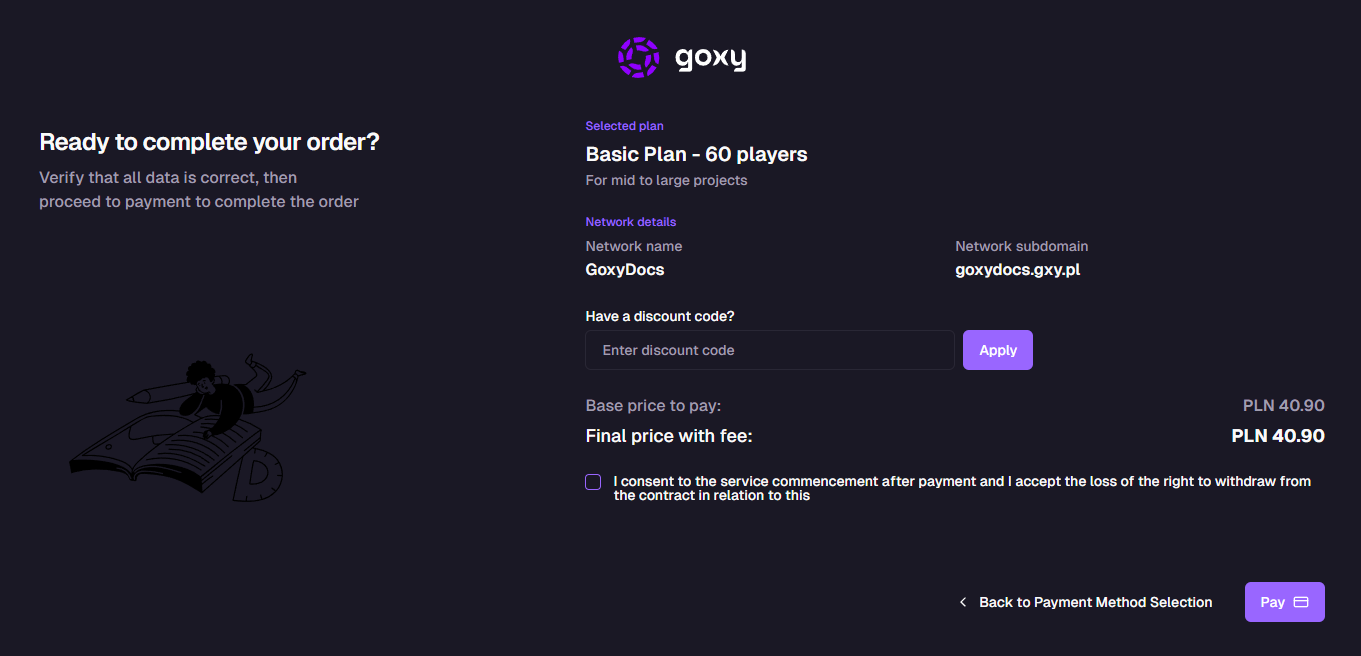This screenshot has height=656, width=1361.
Task: Click the goydocs.gxy.pl subdomain text
Action: click(1017, 269)
